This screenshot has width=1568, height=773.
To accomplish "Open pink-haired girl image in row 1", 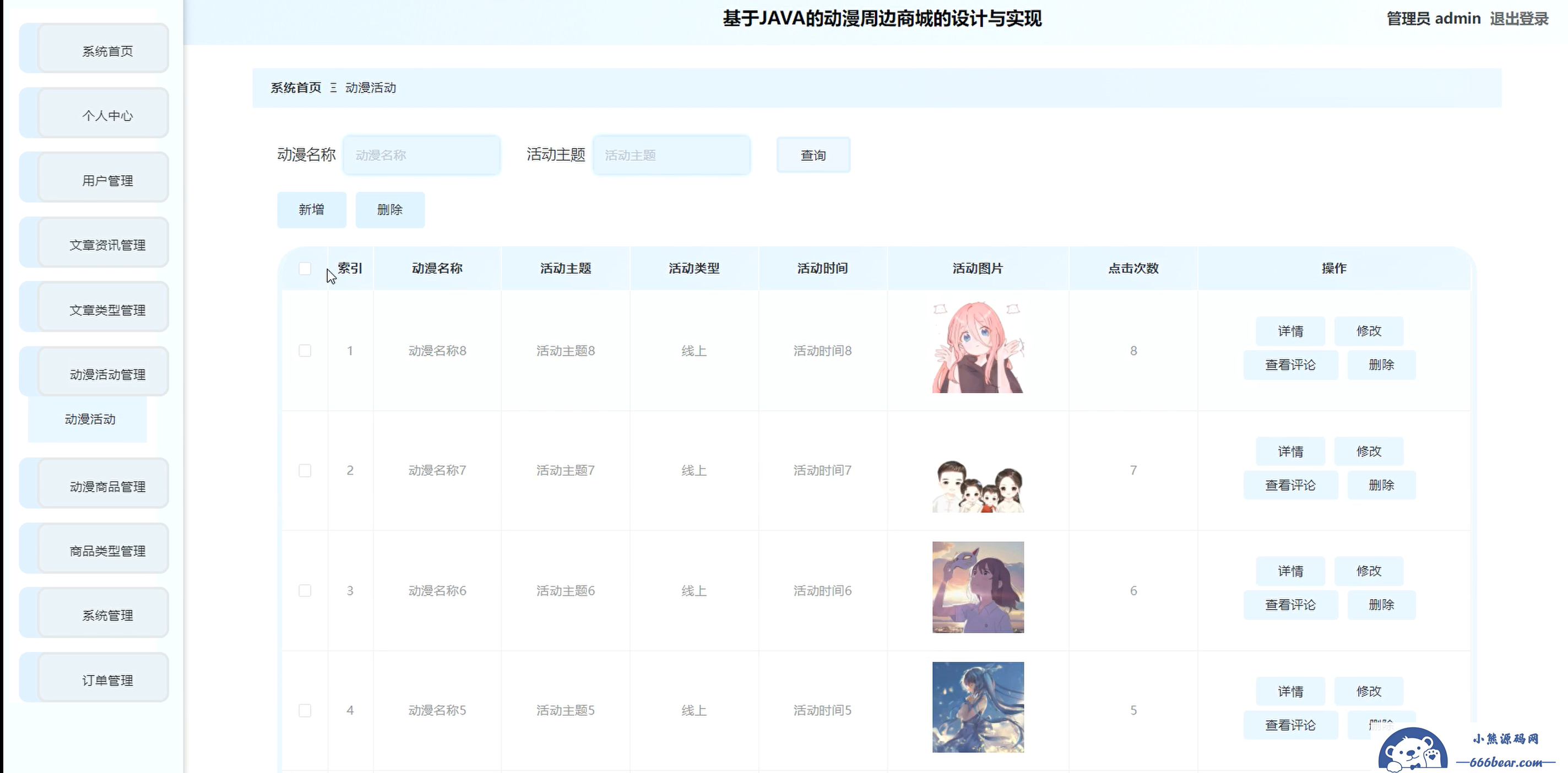I will pyautogui.click(x=978, y=347).
